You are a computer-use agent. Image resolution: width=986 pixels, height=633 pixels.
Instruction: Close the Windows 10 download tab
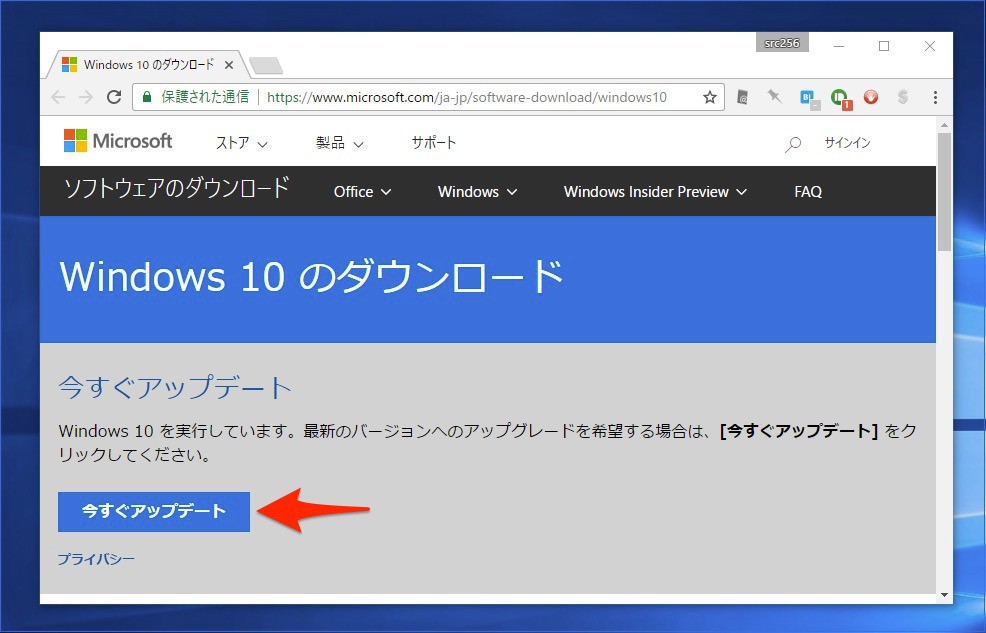coord(229,65)
